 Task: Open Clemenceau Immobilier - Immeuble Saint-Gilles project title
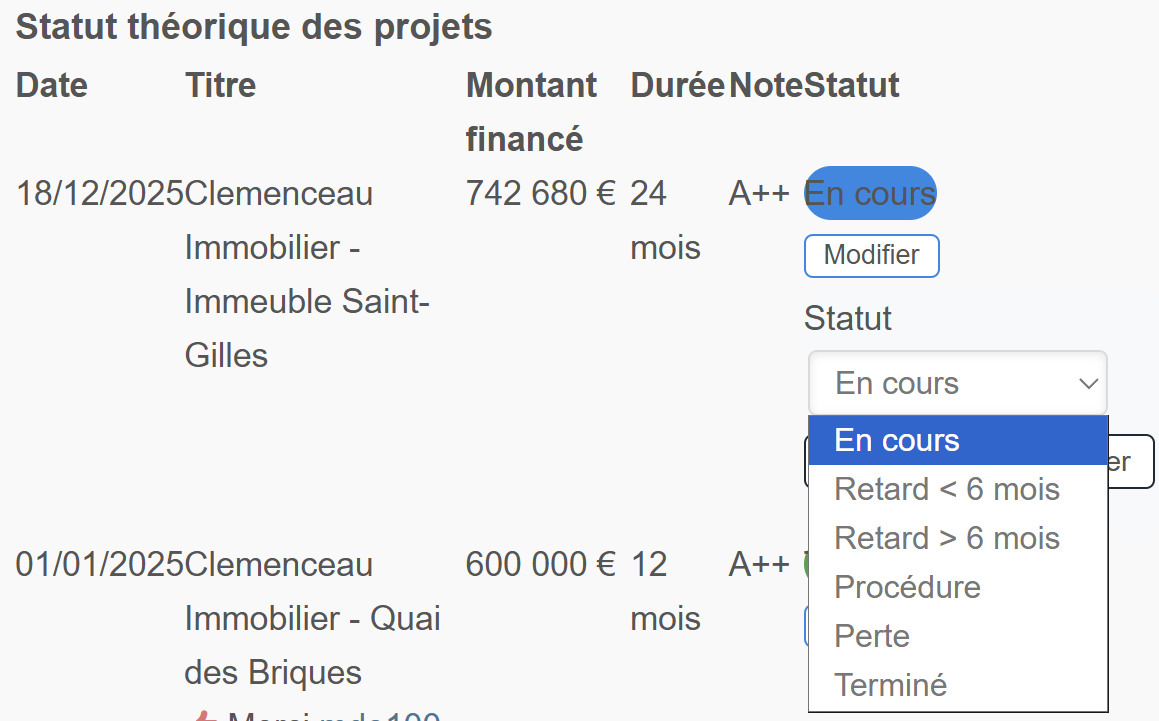[x=307, y=274]
